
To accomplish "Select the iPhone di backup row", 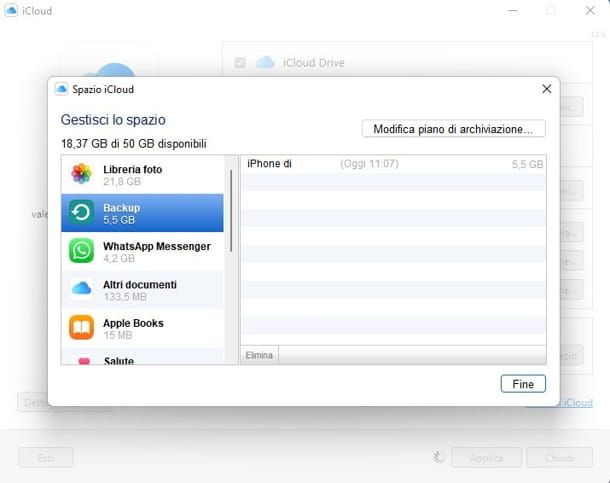I will pos(393,164).
